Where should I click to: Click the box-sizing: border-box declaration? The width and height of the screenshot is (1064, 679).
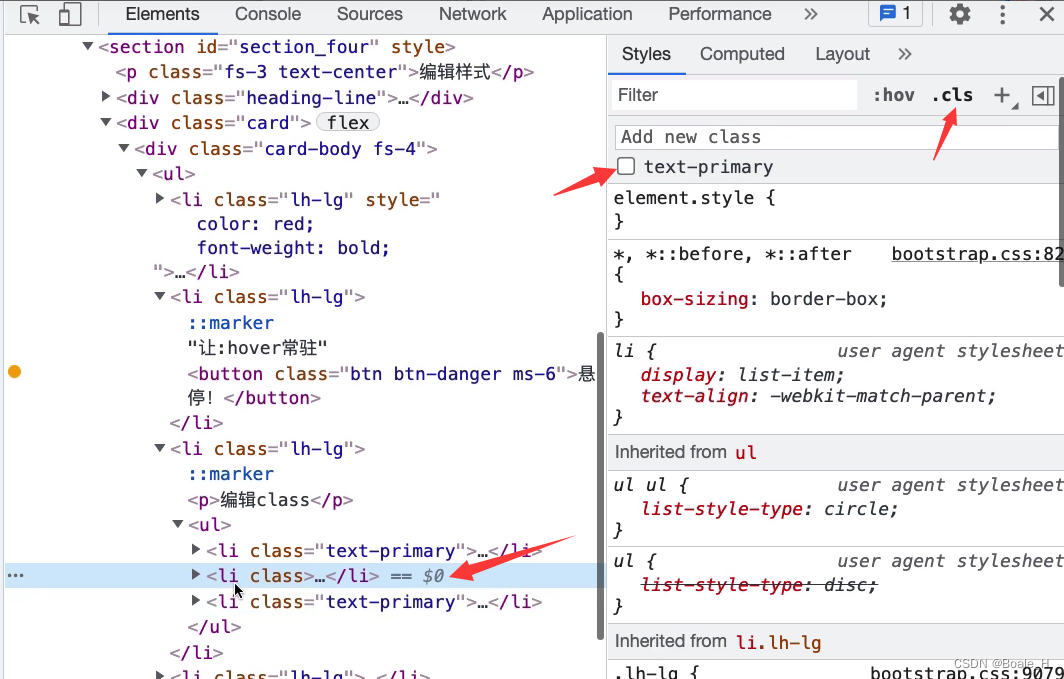coord(763,299)
